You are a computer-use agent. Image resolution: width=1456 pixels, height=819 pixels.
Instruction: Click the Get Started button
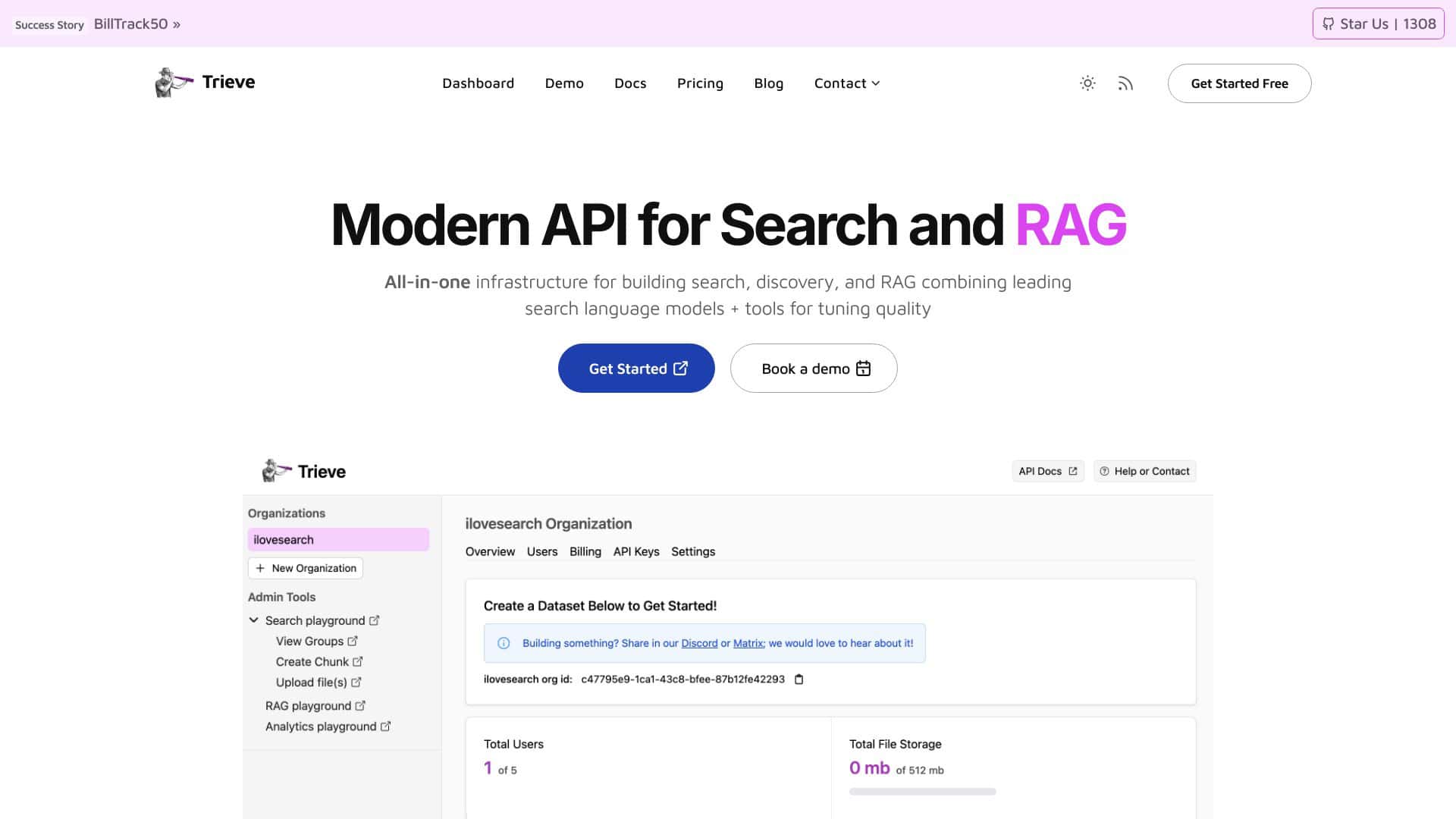pos(636,368)
